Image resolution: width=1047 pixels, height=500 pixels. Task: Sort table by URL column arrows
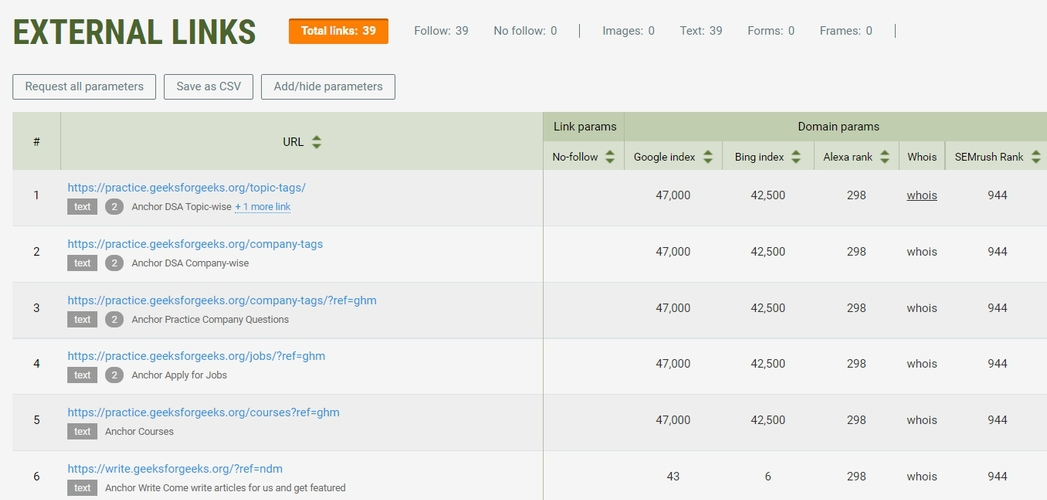[316, 142]
